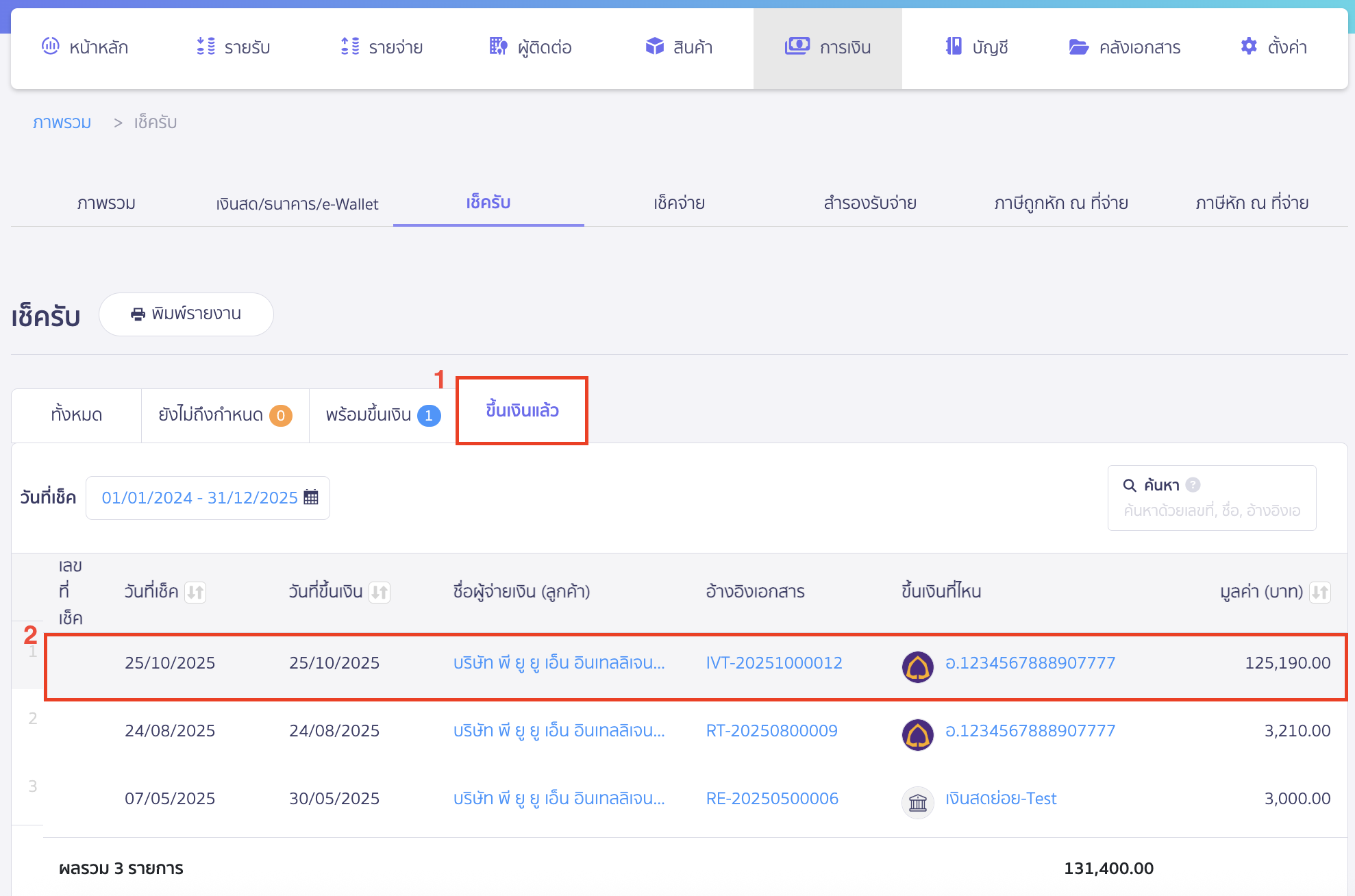The image size is (1355, 896).
Task: Click the home dashboard icon beside หน้าหลัก
Action: tap(50, 47)
